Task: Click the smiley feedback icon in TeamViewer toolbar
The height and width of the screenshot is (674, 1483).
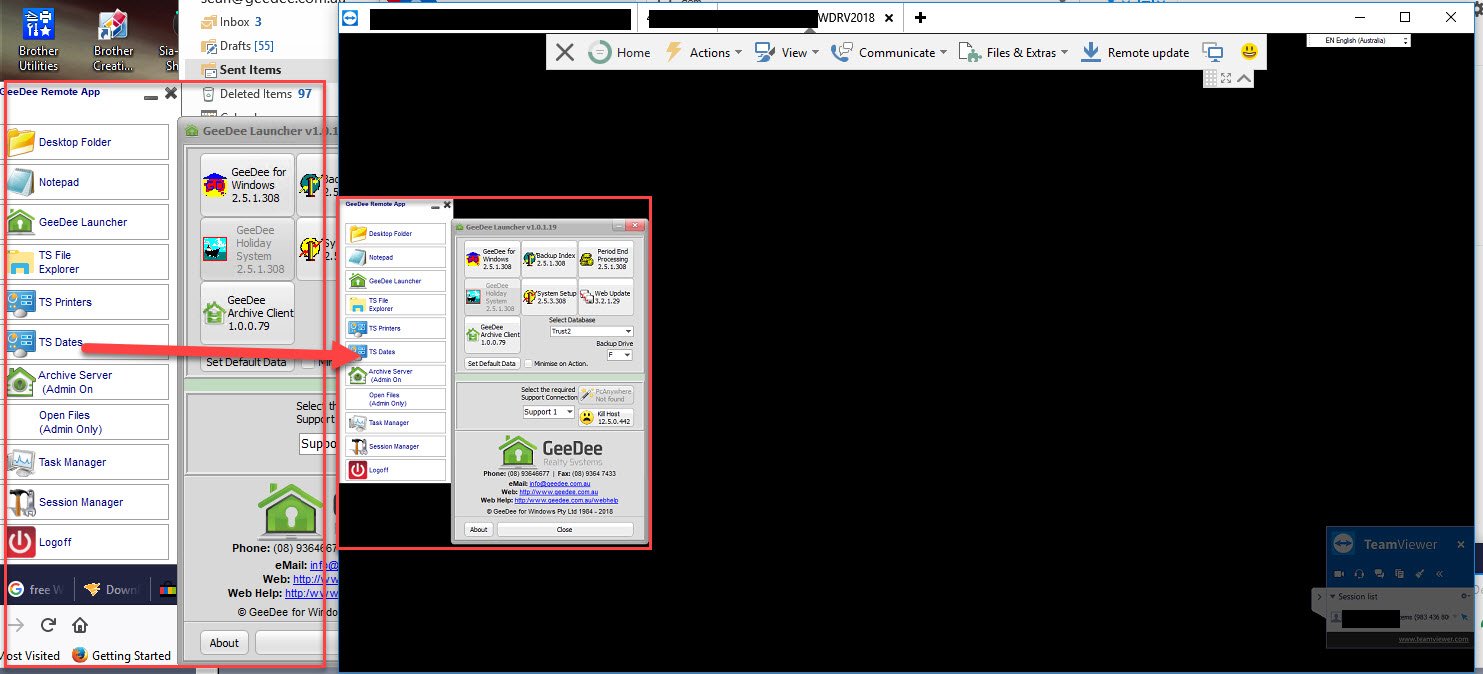Action: [1248, 52]
